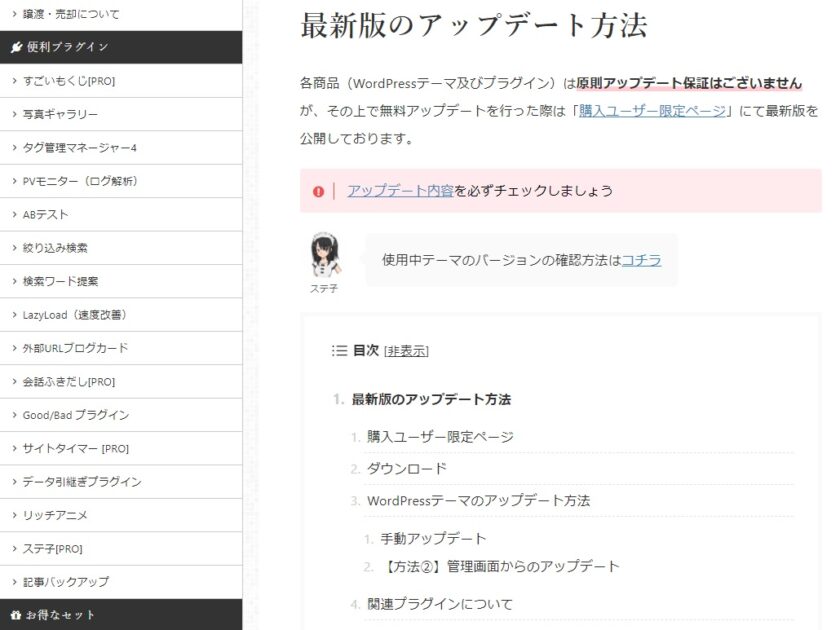Image resolution: width=840 pixels, height=630 pixels.
Task: Open LazyLoad(速度改善) sidebar item
Action: coord(121,314)
